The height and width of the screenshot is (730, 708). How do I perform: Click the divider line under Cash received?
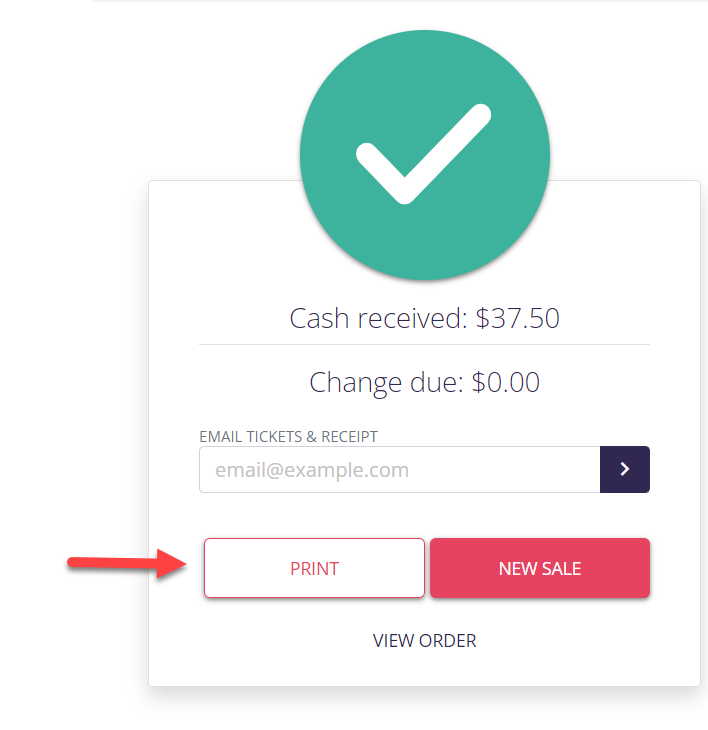coord(425,345)
